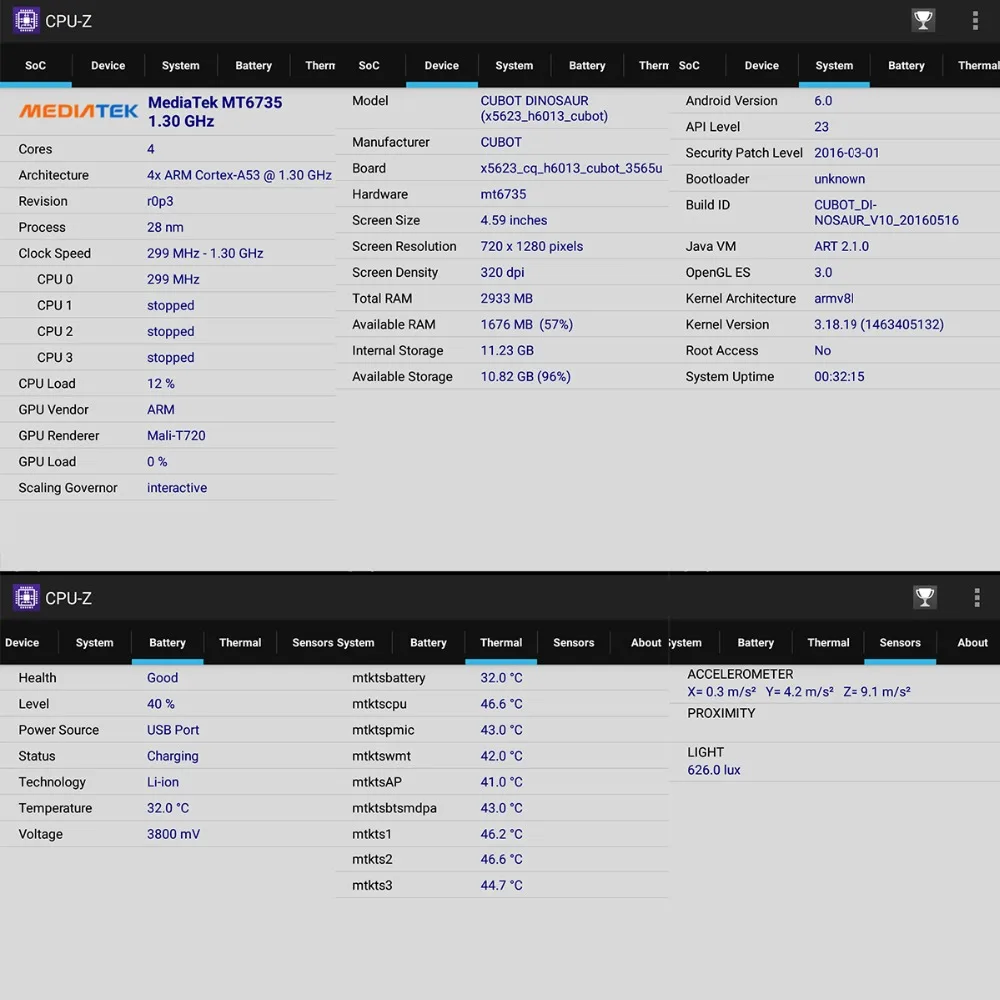The height and width of the screenshot is (1000, 1000).
Task: Click the 'CPU-Z' title in the upper header
Action: (68, 21)
